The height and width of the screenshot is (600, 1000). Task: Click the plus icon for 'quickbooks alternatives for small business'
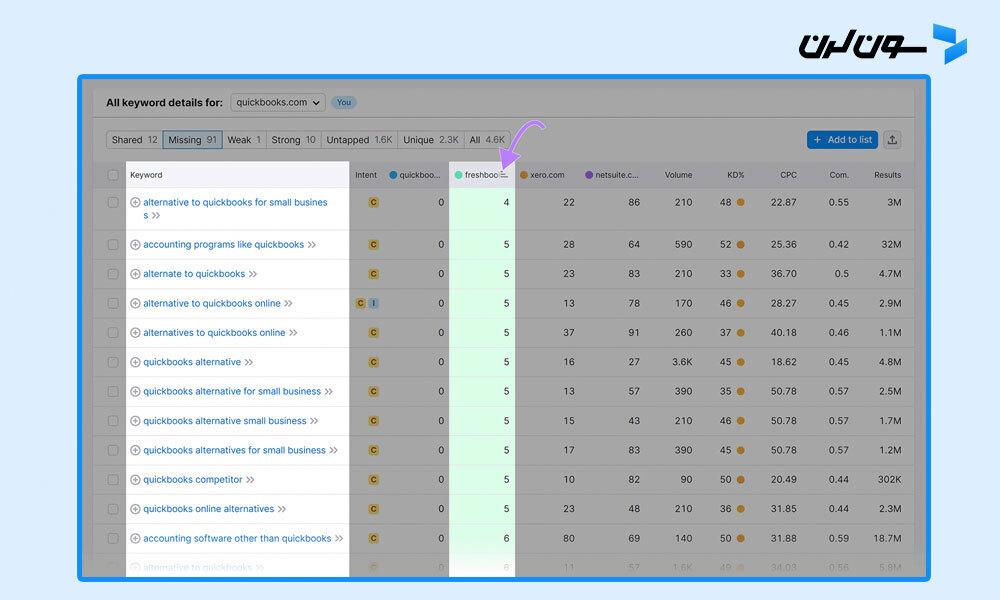[x=135, y=450]
